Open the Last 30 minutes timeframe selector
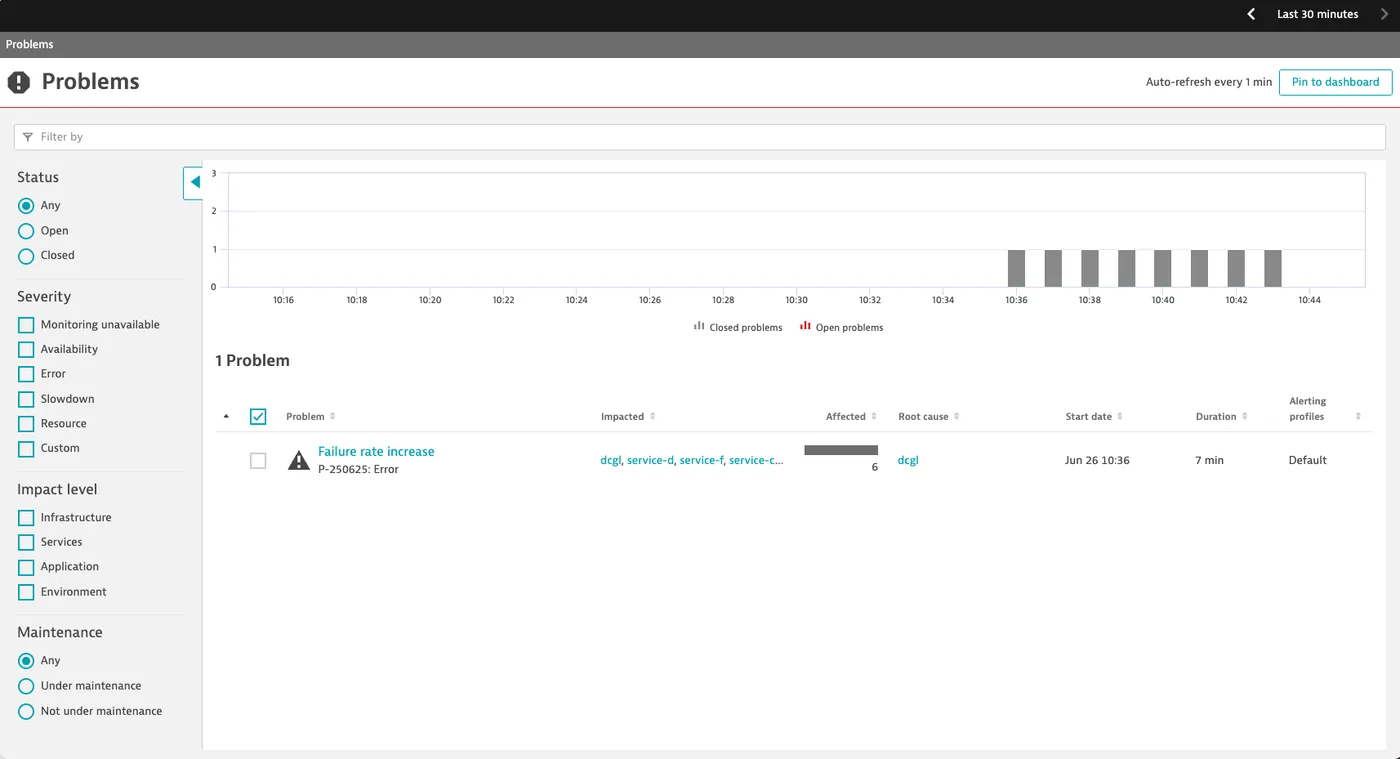 coord(1317,14)
